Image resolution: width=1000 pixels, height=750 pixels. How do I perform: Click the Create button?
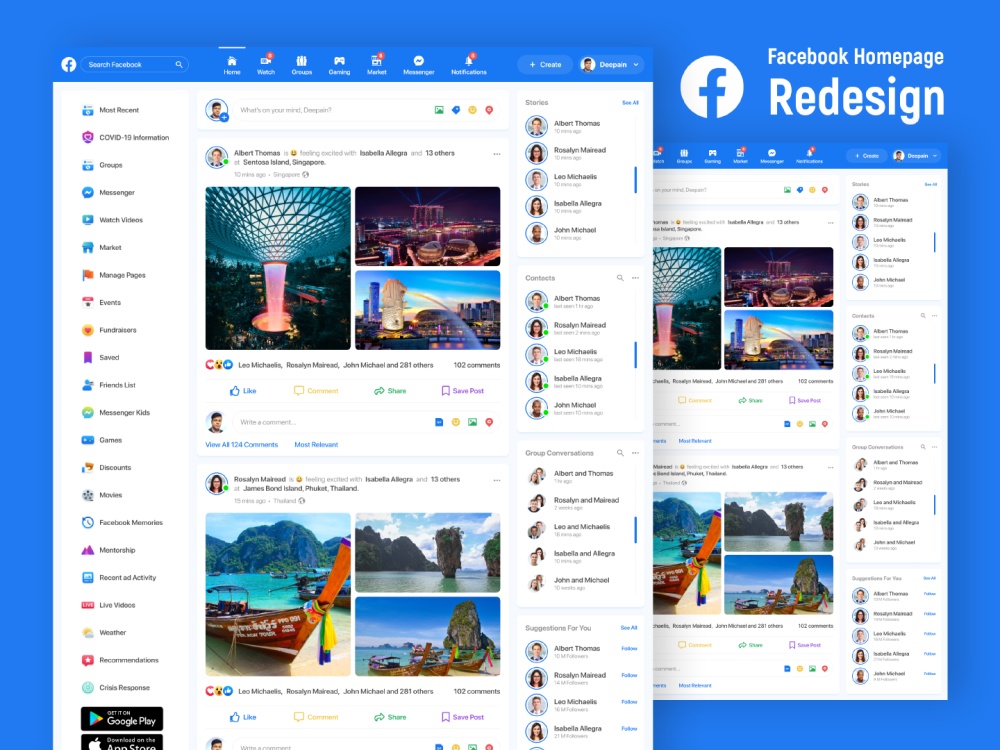(545, 64)
